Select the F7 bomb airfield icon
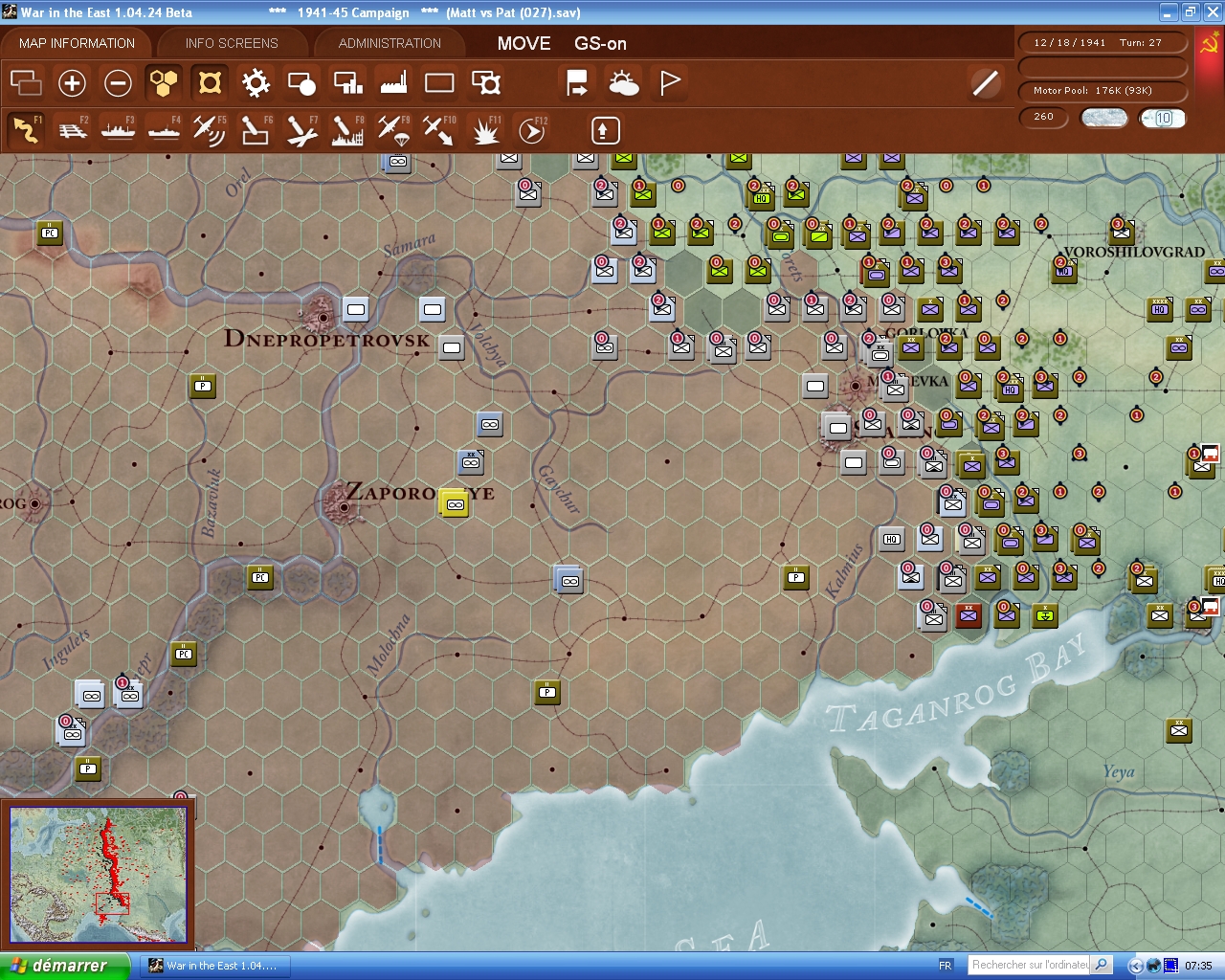The height and width of the screenshot is (980, 1225). click(x=301, y=130)
